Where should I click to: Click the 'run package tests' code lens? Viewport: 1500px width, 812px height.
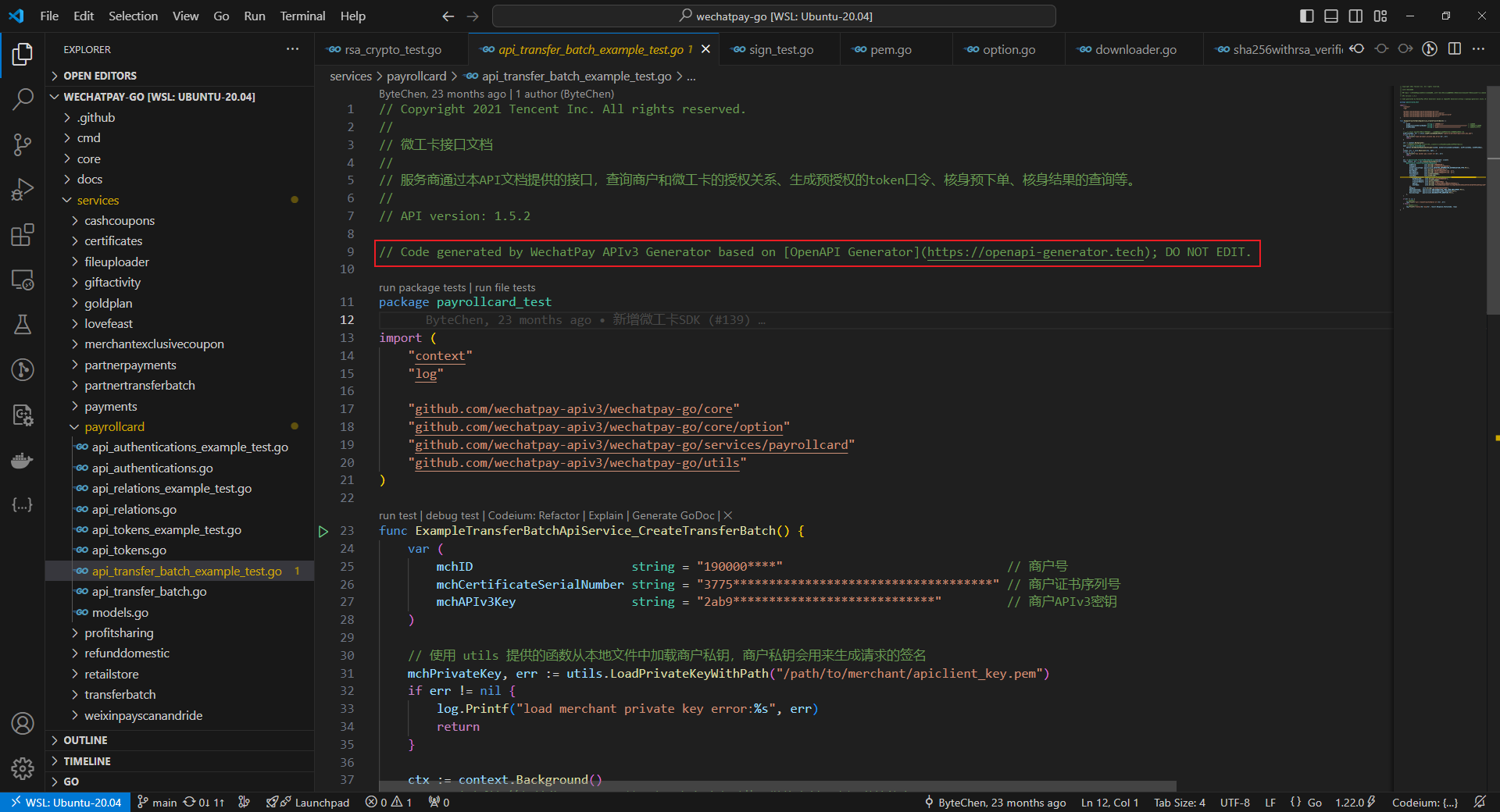422,287
